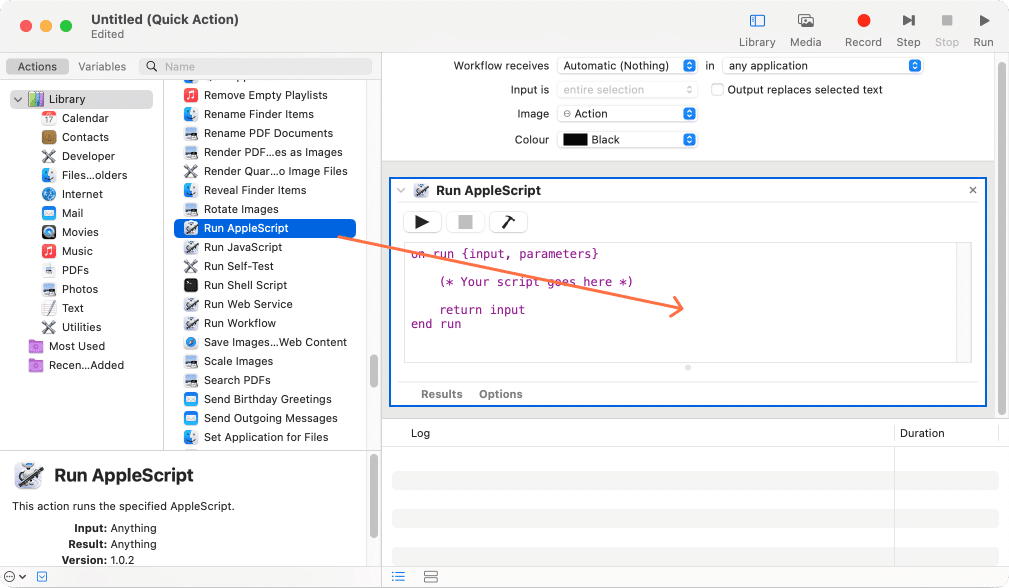Viewport: 1009px width, 588px height.
Task: Collapse the Run AppleScript action
Action: pos(401,190)
